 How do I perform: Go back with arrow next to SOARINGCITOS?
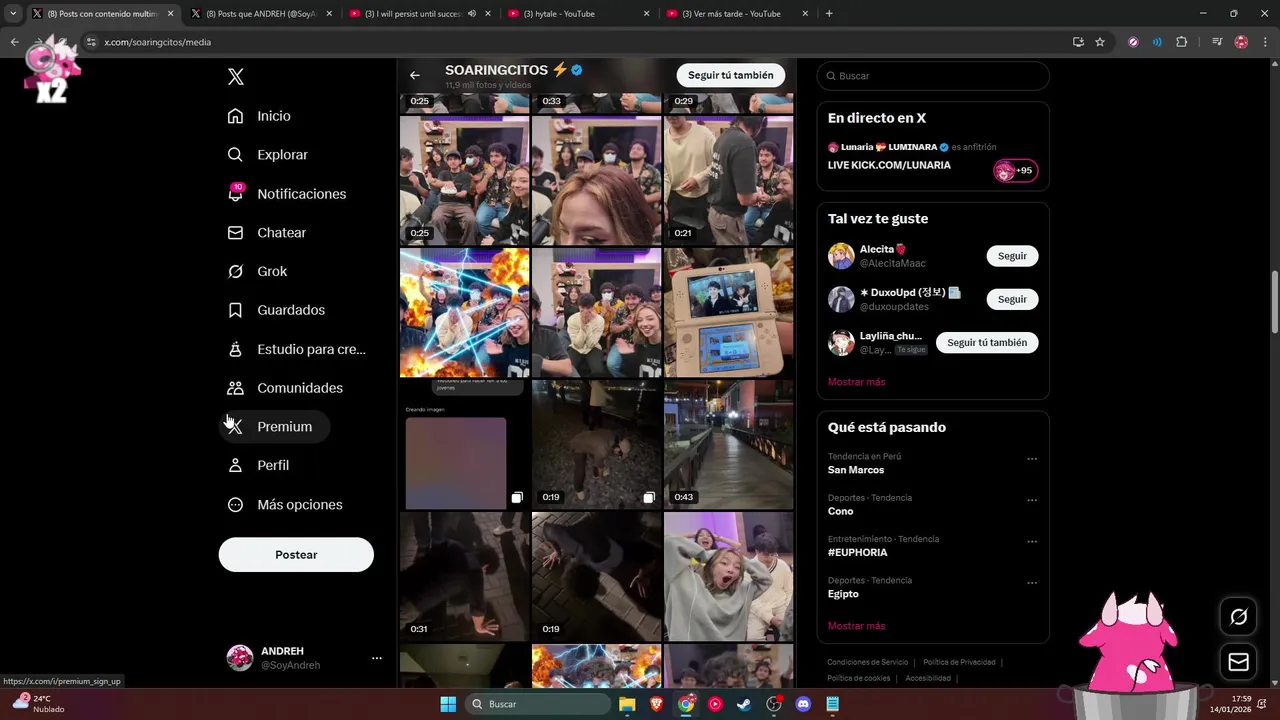pyautogui.click(x=415, y=75)
